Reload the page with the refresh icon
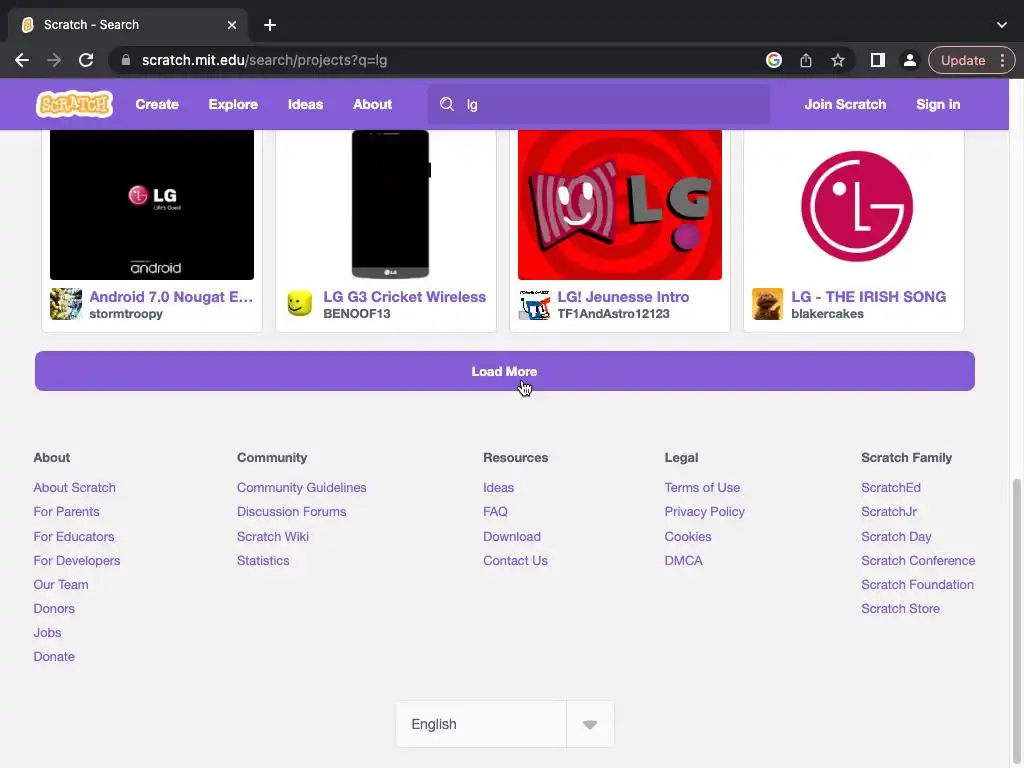Image resolution: width=1024 pixels, height=768 pixels. [x=86, y=60]
